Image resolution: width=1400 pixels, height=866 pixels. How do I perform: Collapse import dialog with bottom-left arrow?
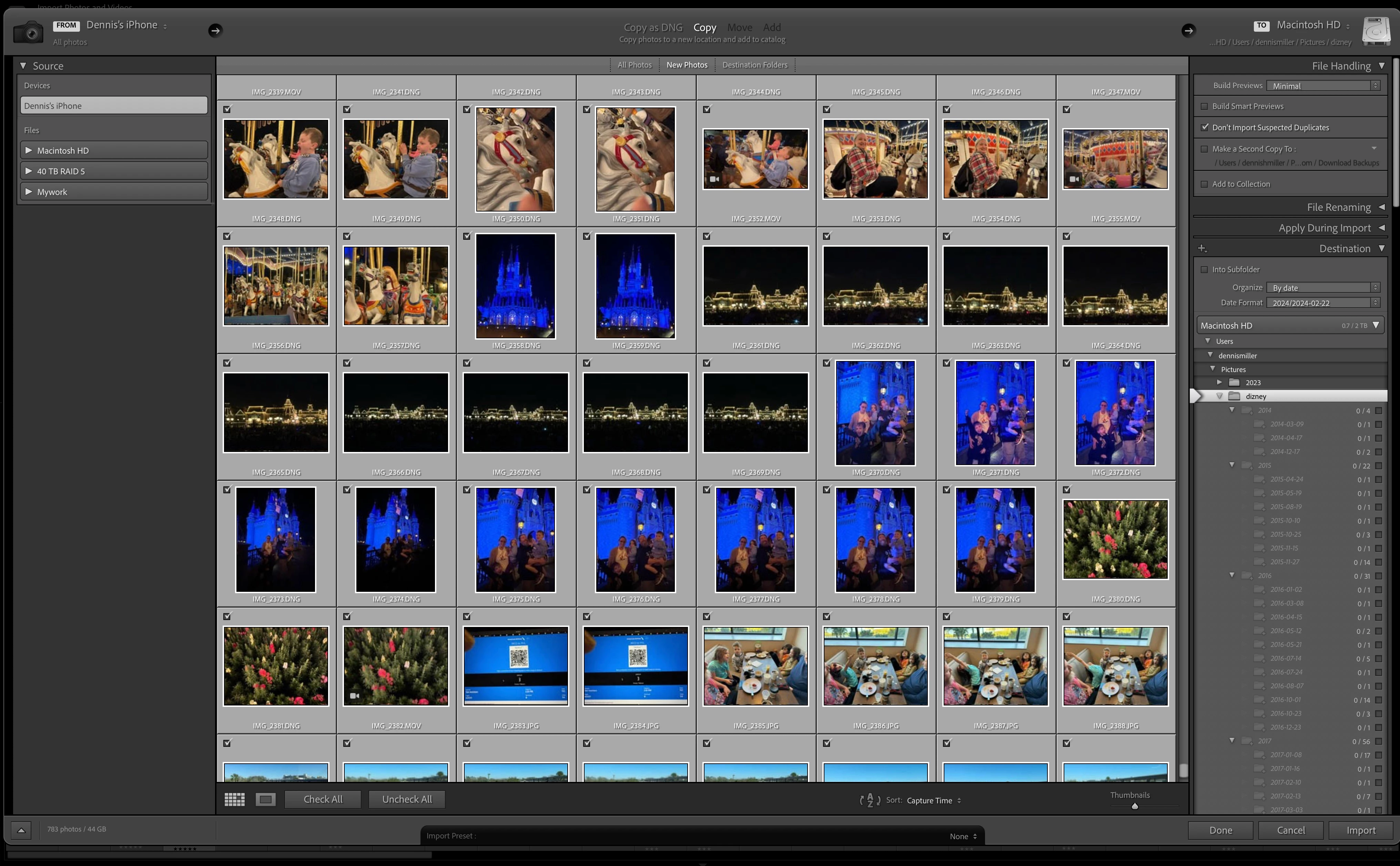point(21,830)
